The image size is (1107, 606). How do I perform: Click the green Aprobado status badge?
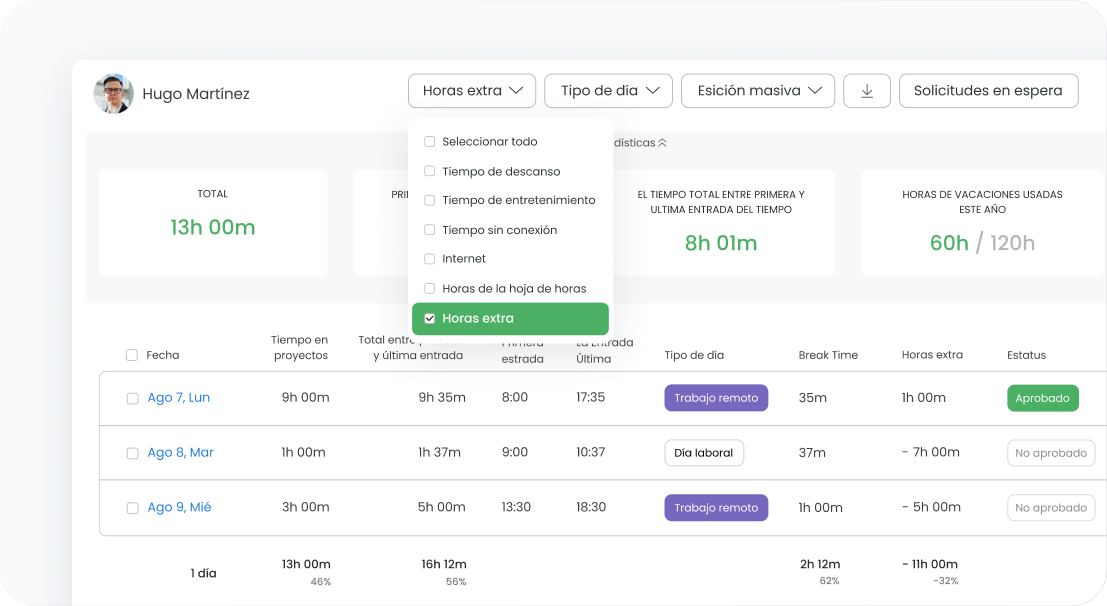point(1042,398)
